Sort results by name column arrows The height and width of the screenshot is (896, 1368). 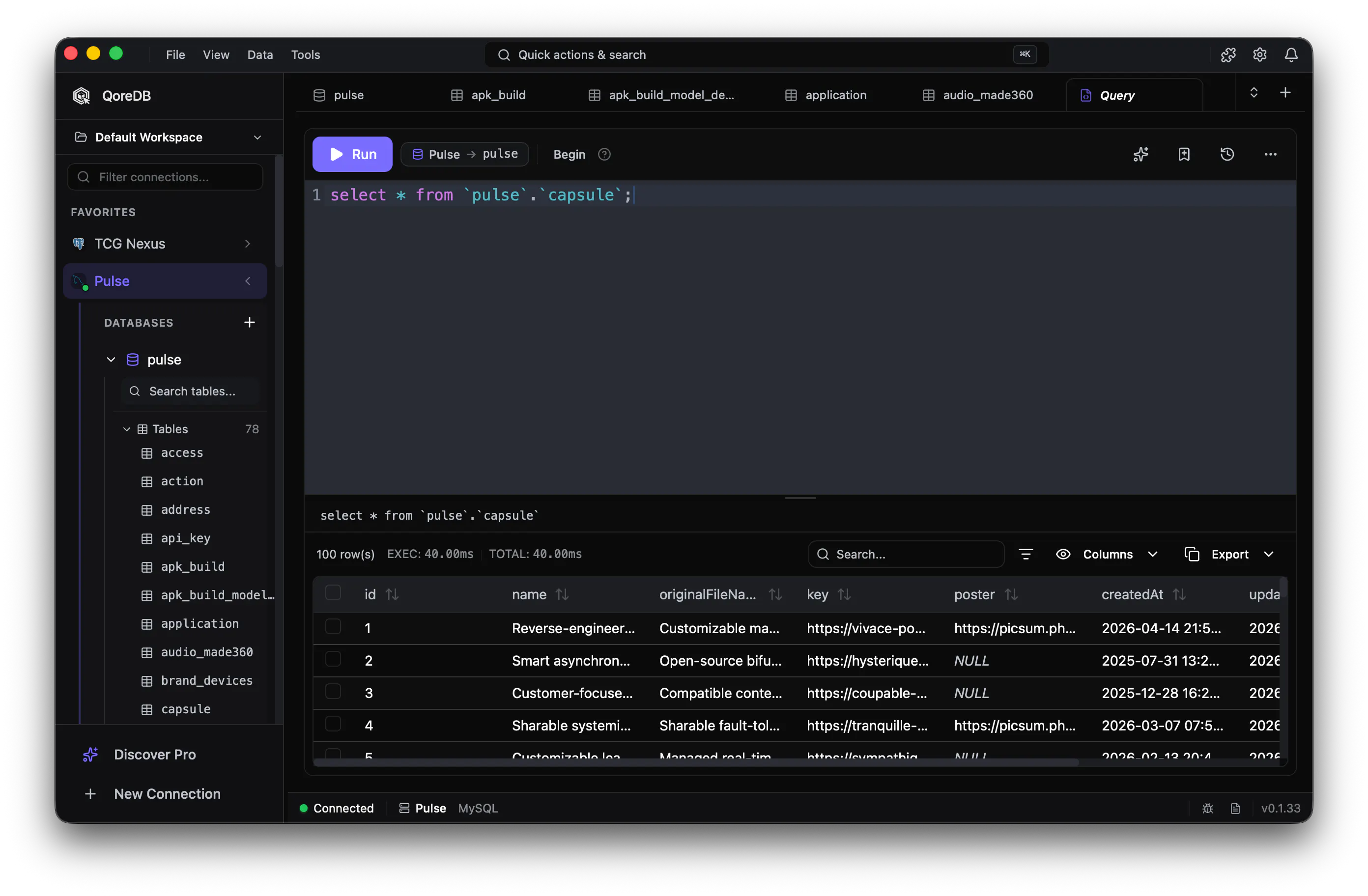click(x=562, y=594)
